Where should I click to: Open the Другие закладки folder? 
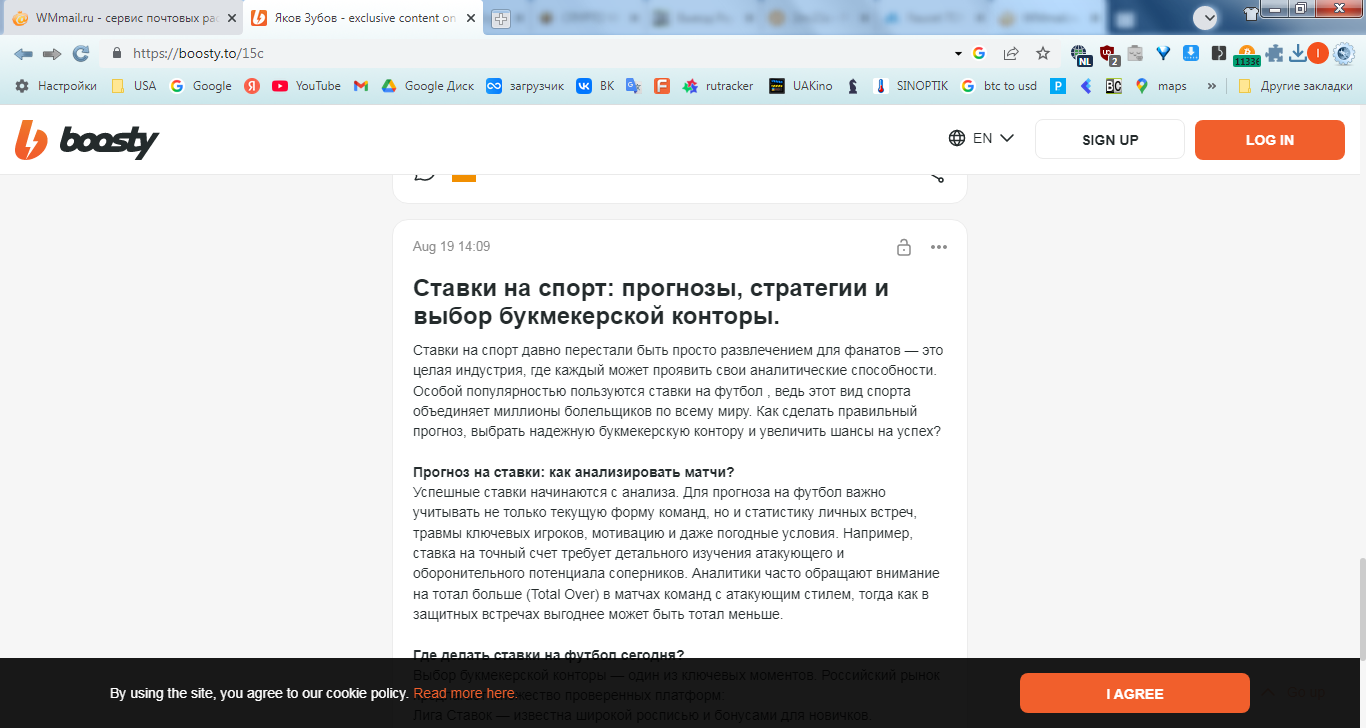point(1295,86)
